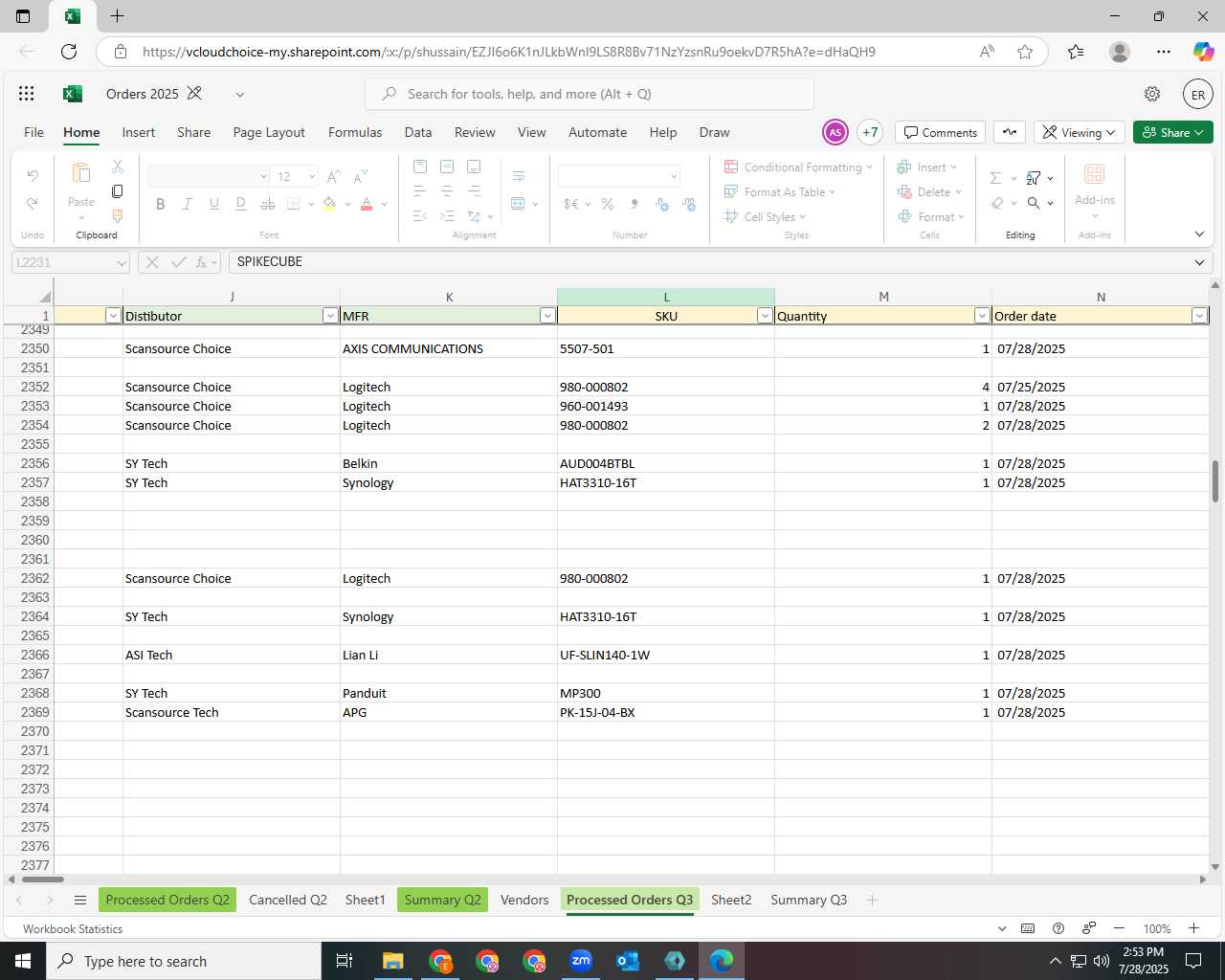Image resolution: width=1225 pixels, height=980 pixels.
Task: Click the Top Align icon
Action: point(420,167)
